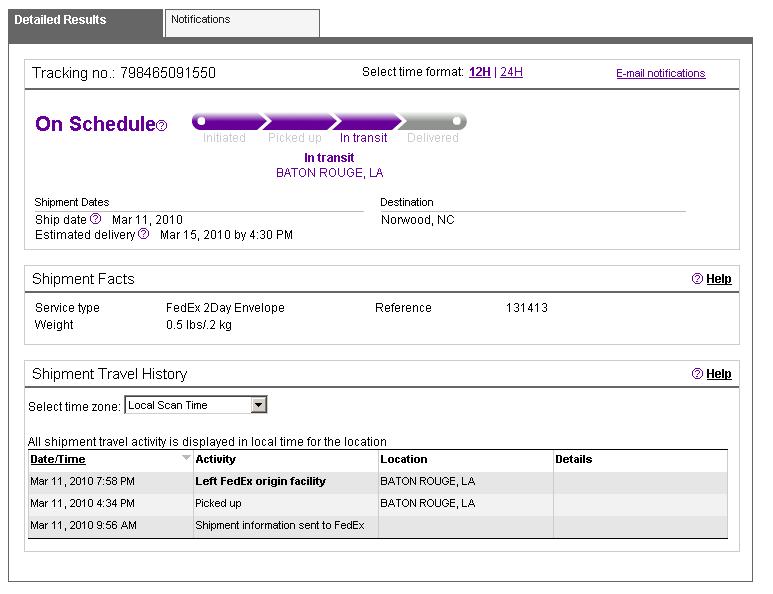Click BATON ROUGE, LA in Left FedEx origin row

(427, 482)
